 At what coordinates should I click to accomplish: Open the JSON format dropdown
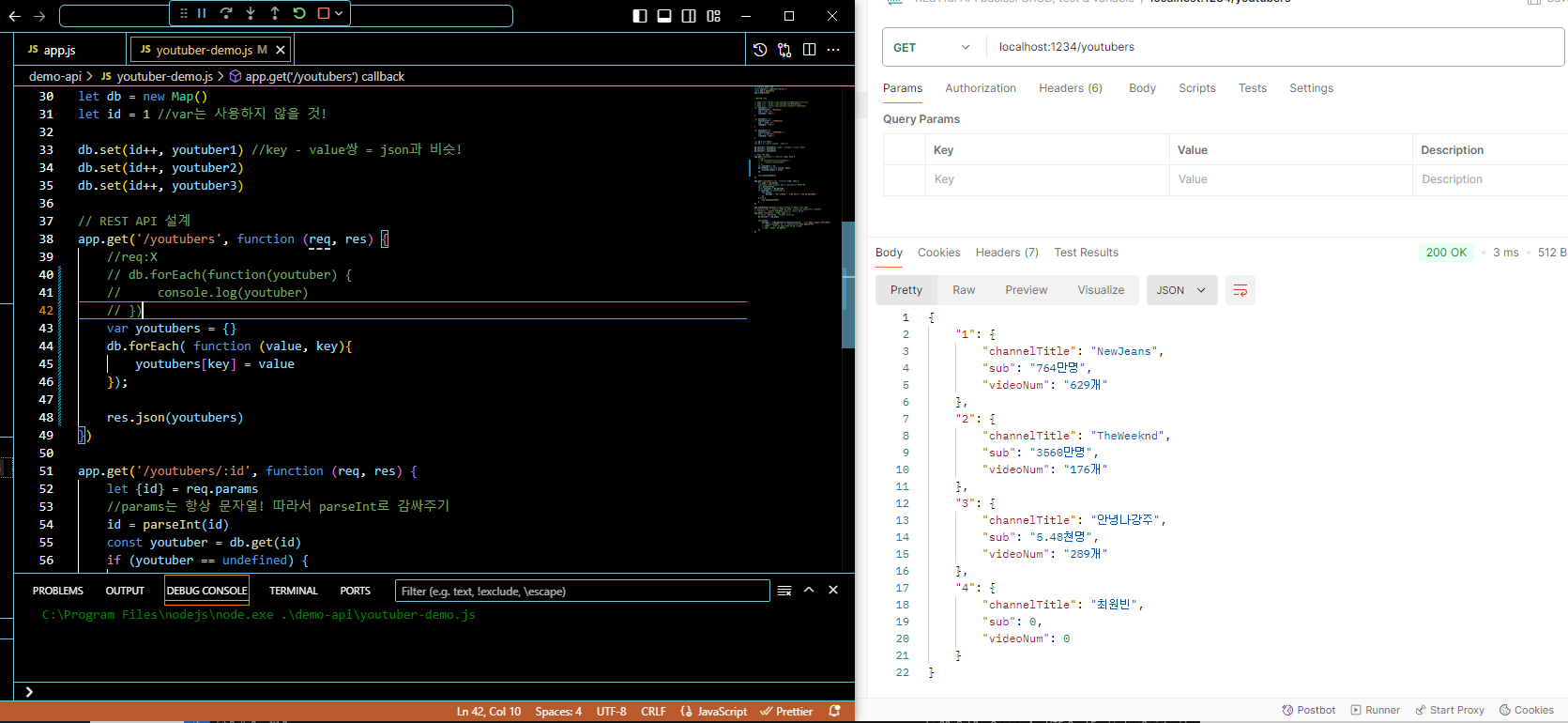[1181, 290]
